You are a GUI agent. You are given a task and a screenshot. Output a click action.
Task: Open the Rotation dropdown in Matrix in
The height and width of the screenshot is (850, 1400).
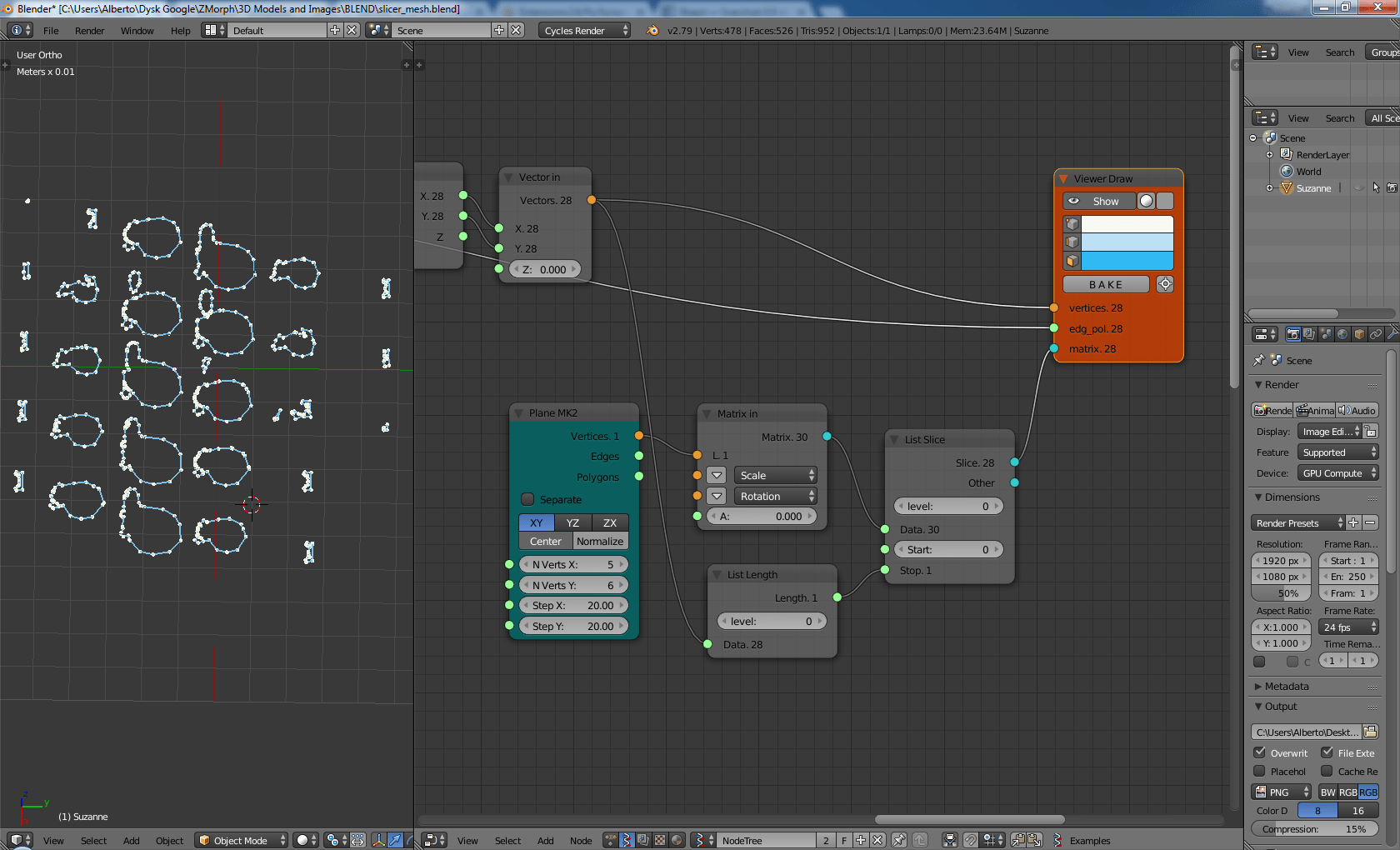tap(776, 496)
